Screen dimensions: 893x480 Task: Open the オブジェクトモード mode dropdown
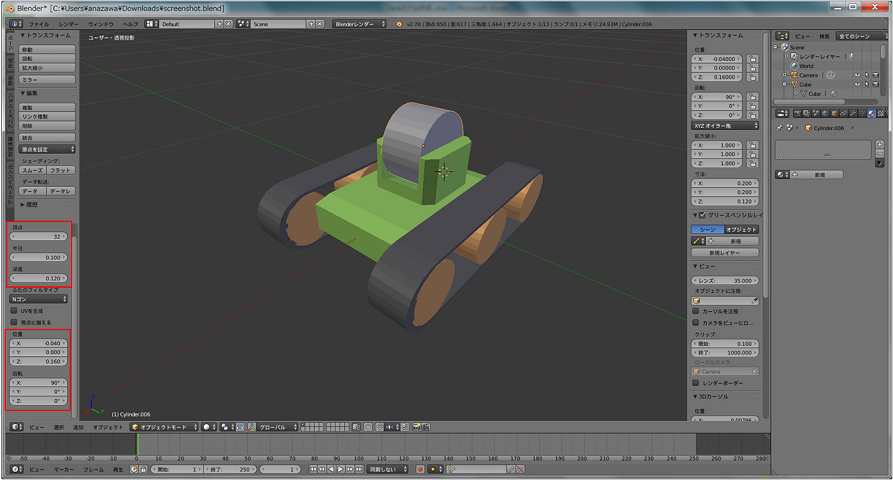163,426
